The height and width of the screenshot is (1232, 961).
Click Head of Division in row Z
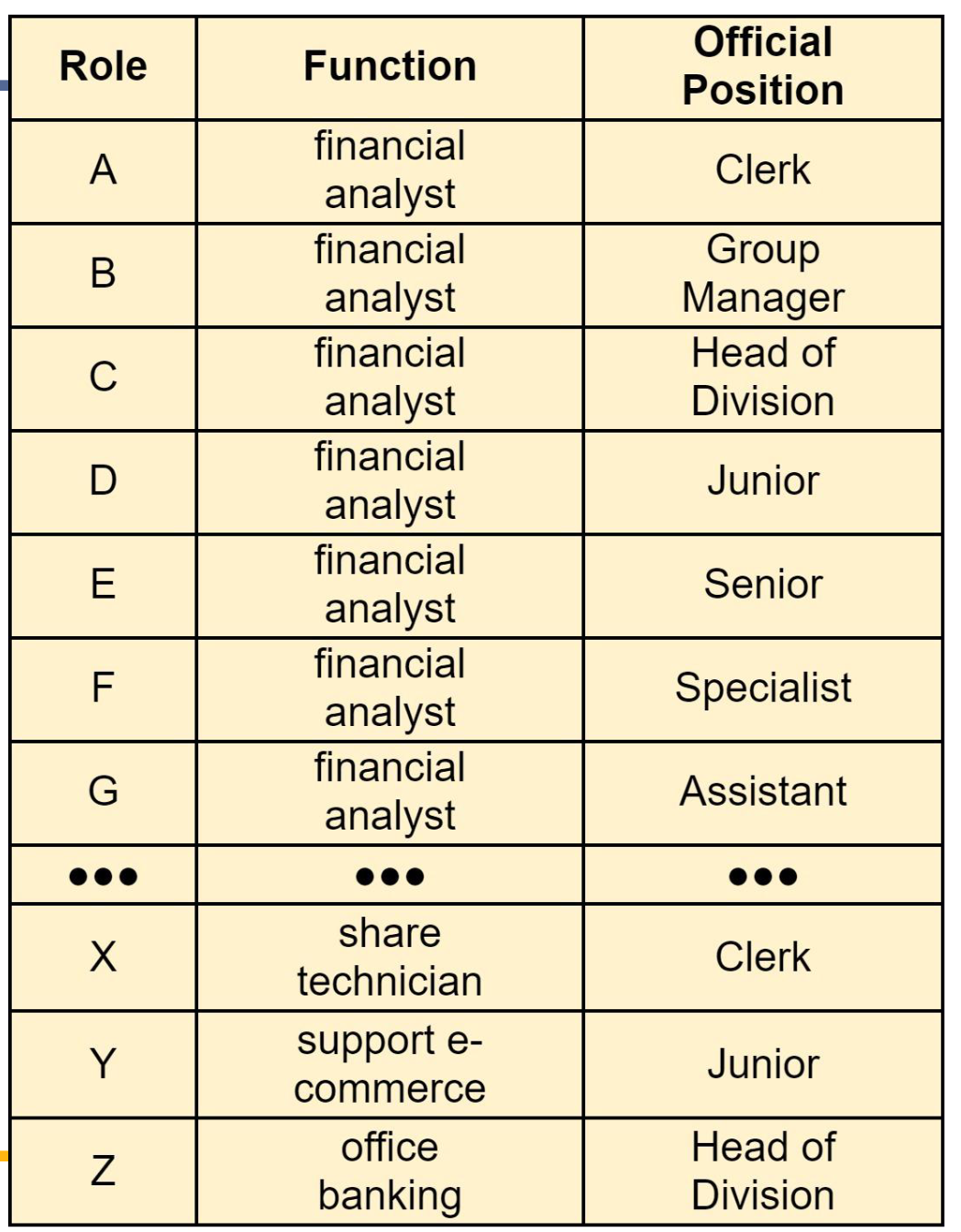(763, 1171)
